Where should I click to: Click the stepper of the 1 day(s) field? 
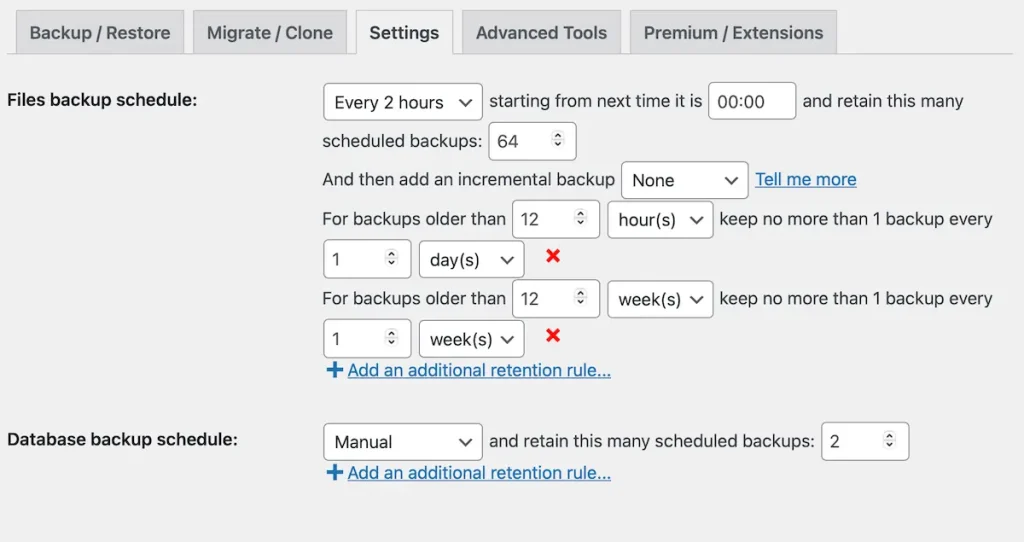pyautogui.click(x=391, y=258)
